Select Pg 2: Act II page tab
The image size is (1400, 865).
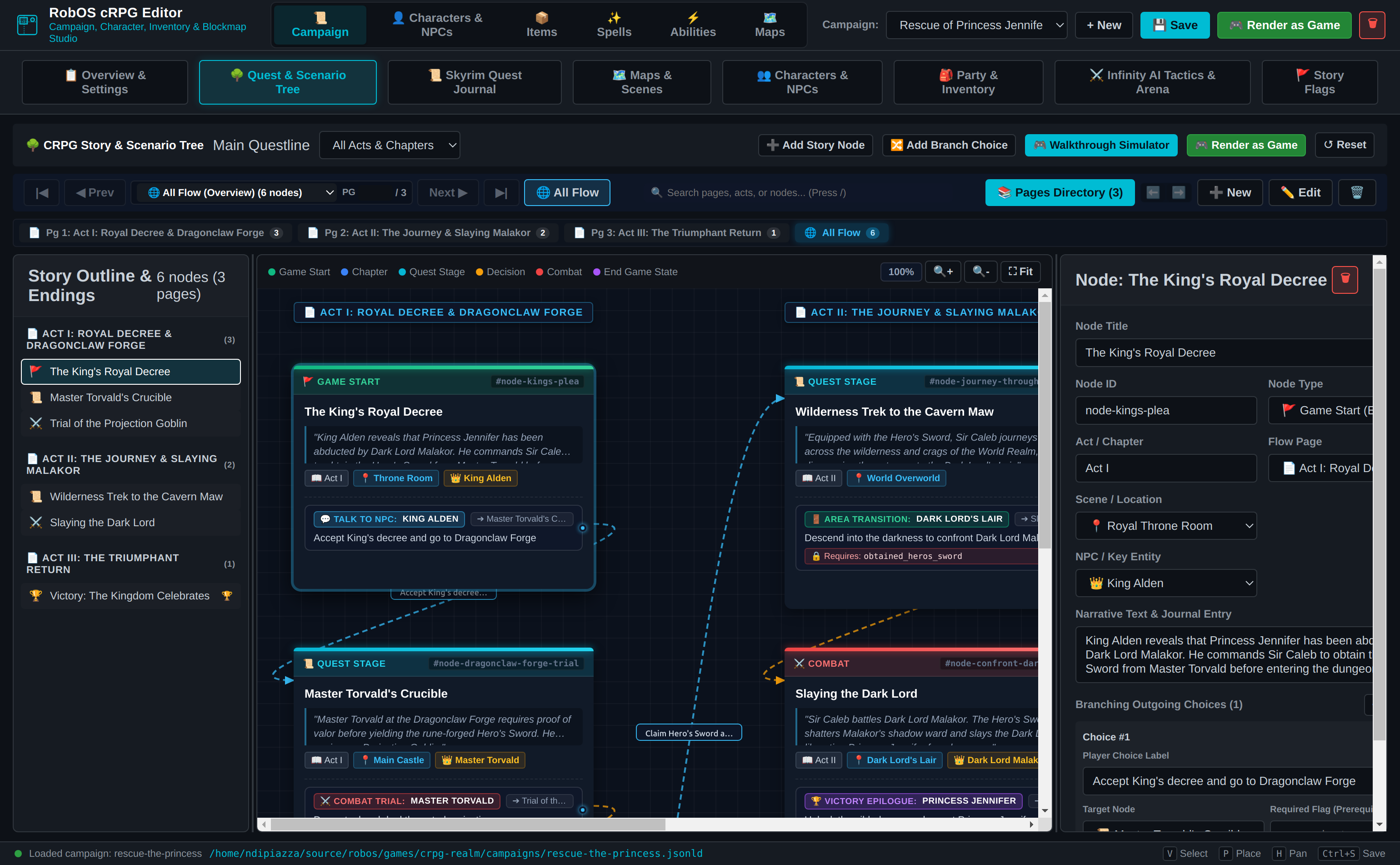click(x=428, y=233)
